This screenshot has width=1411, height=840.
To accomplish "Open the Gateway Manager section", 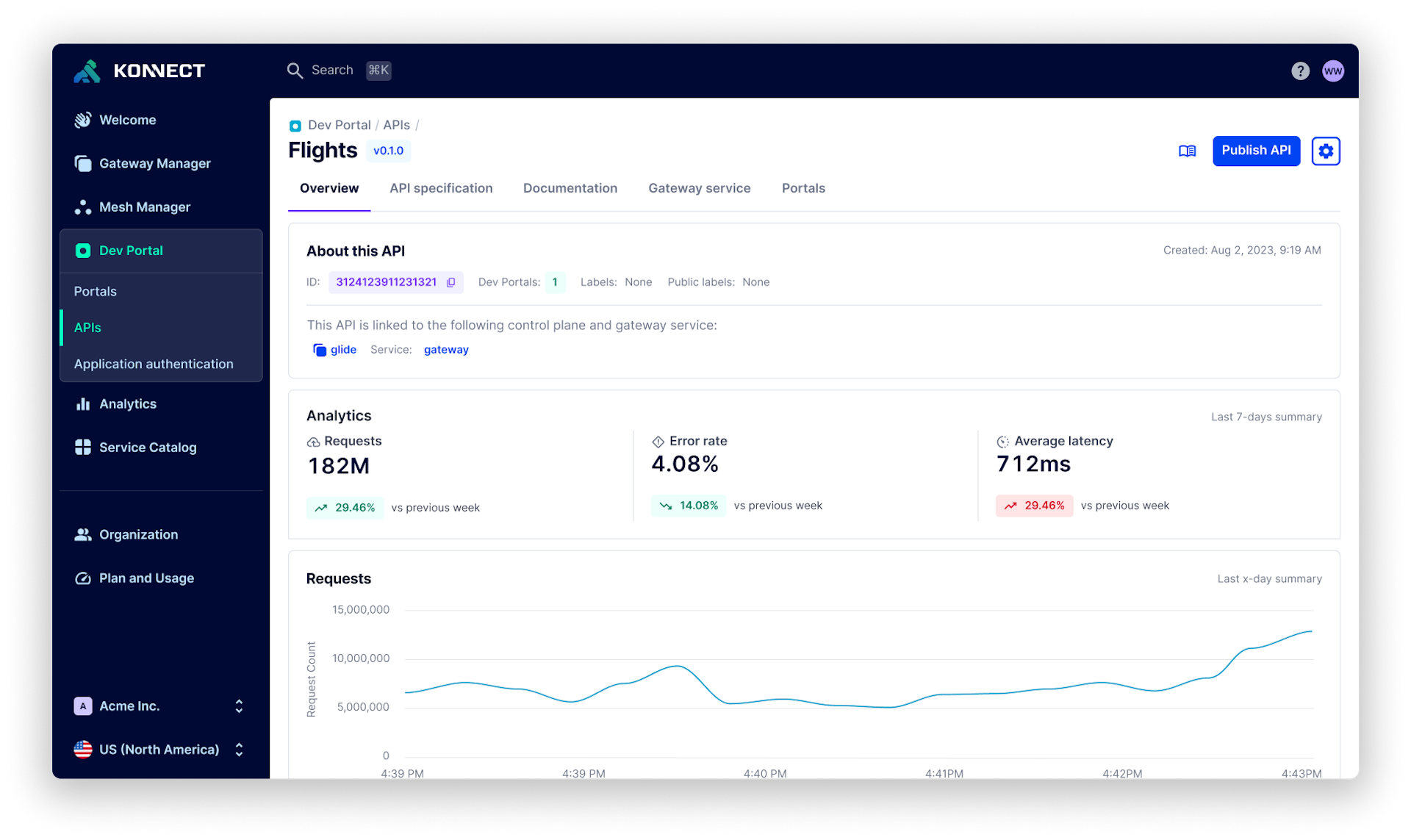I will pyautogui.click(x=156, y=163).
